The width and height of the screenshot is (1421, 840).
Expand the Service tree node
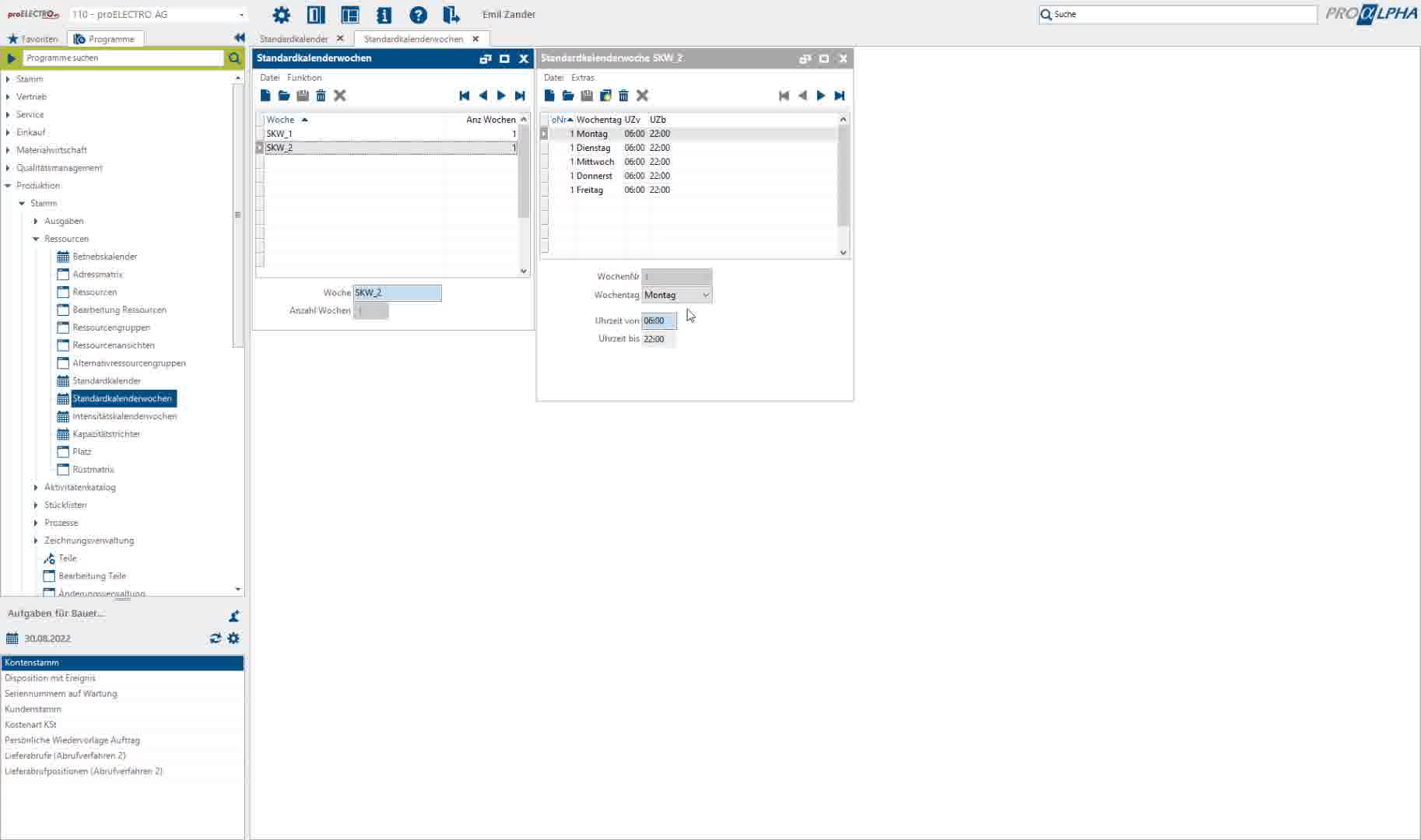pyautogui.click(x=8, y=115)
